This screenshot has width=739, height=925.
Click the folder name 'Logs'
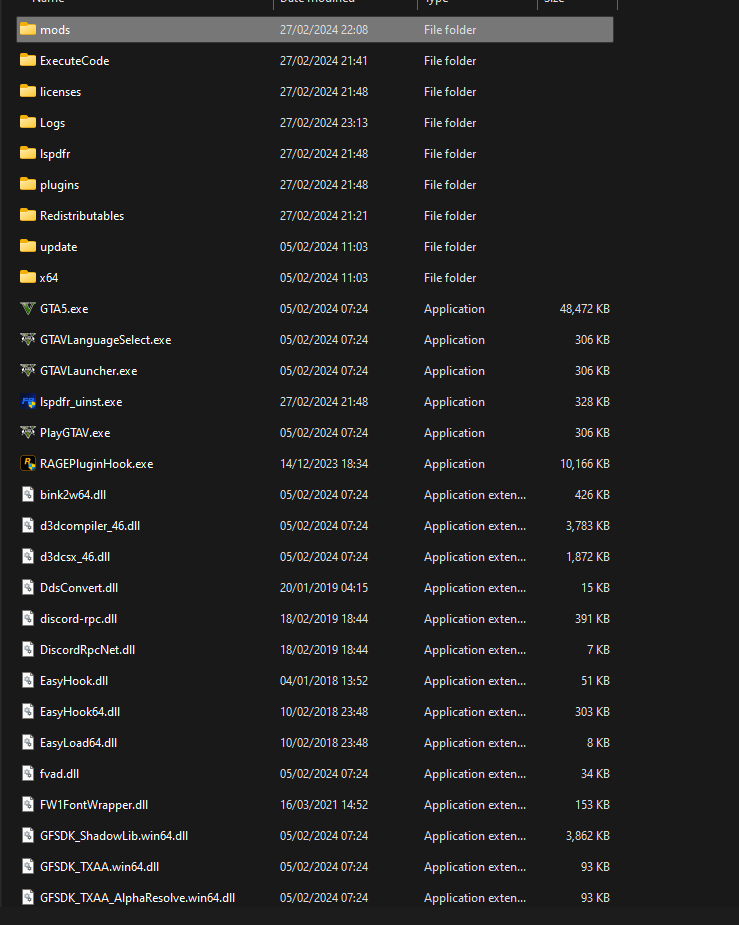[52, 123]
